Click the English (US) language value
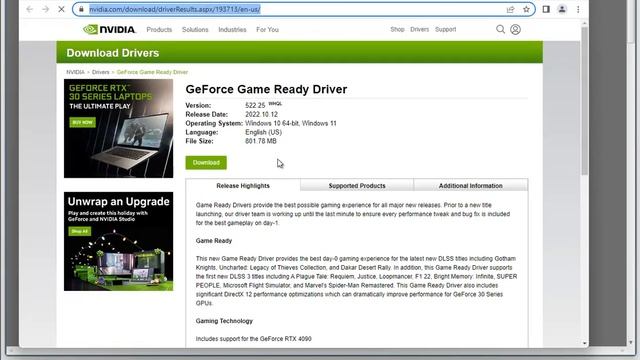Screen dimensions: 640x360 [263, 132]
